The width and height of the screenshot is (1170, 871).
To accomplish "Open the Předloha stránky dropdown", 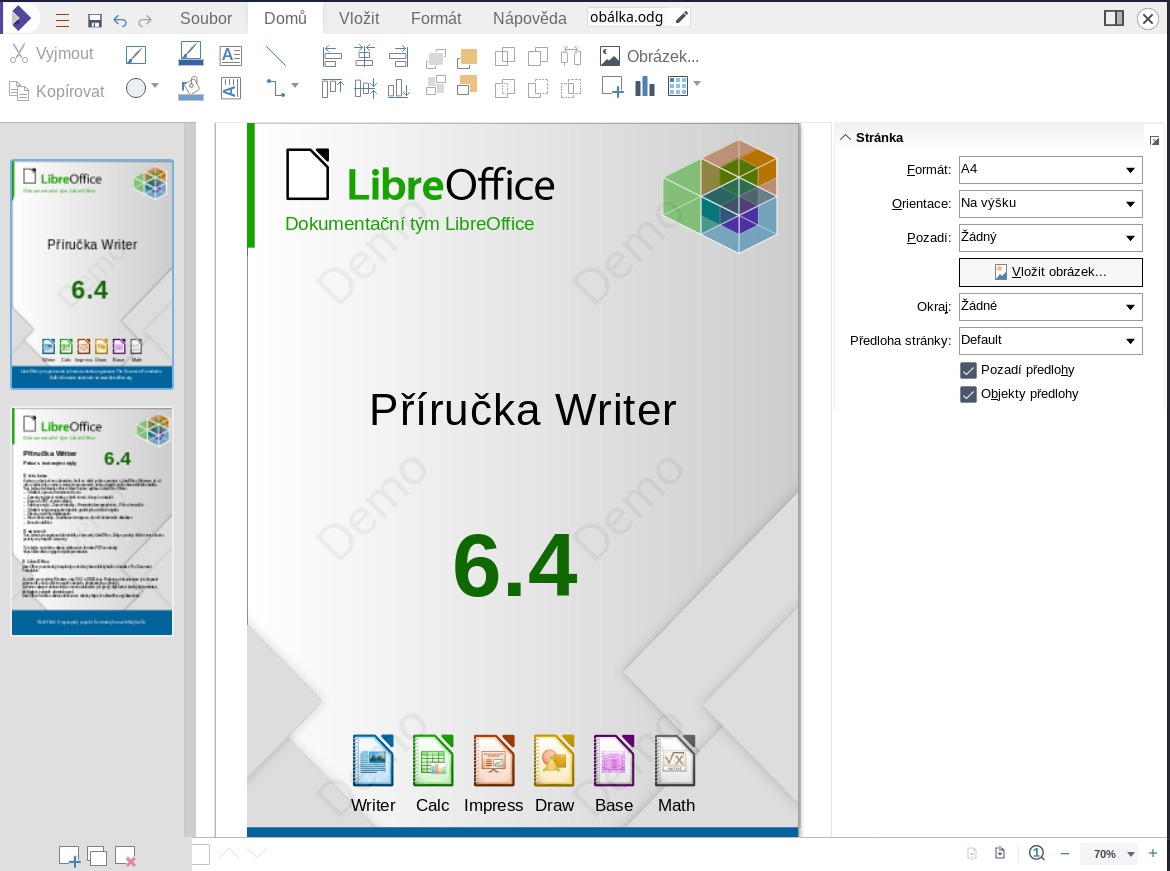I will click(x=1050, y=341).
